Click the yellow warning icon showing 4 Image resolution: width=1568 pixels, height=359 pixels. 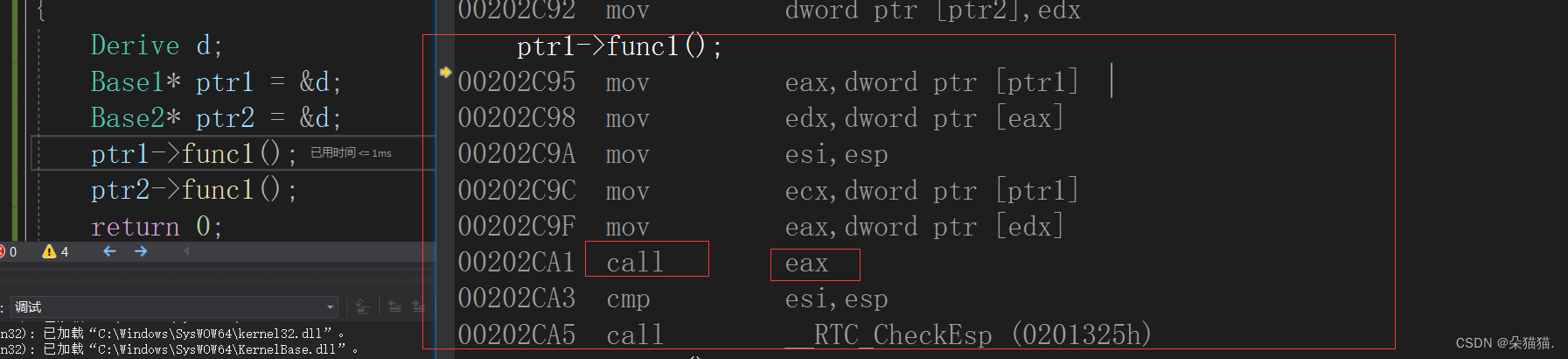point(49,251)
